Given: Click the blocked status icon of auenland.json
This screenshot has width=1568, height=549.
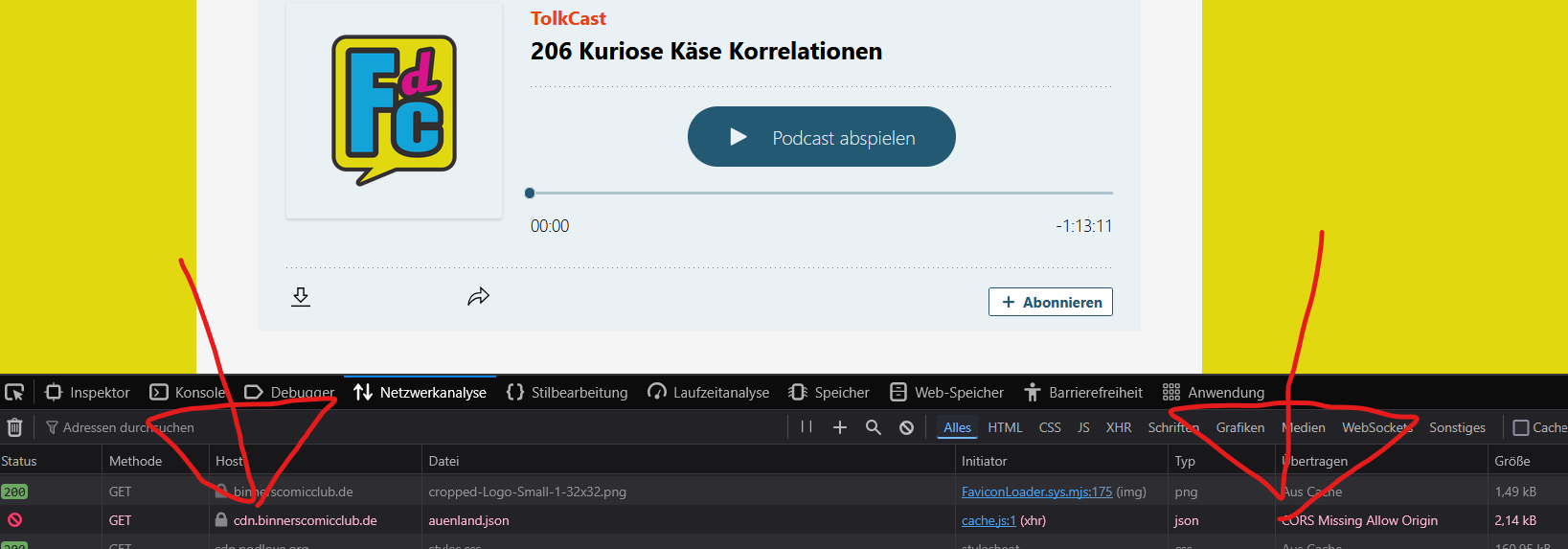Looking at the screenshot, I should tap(14, 520).
